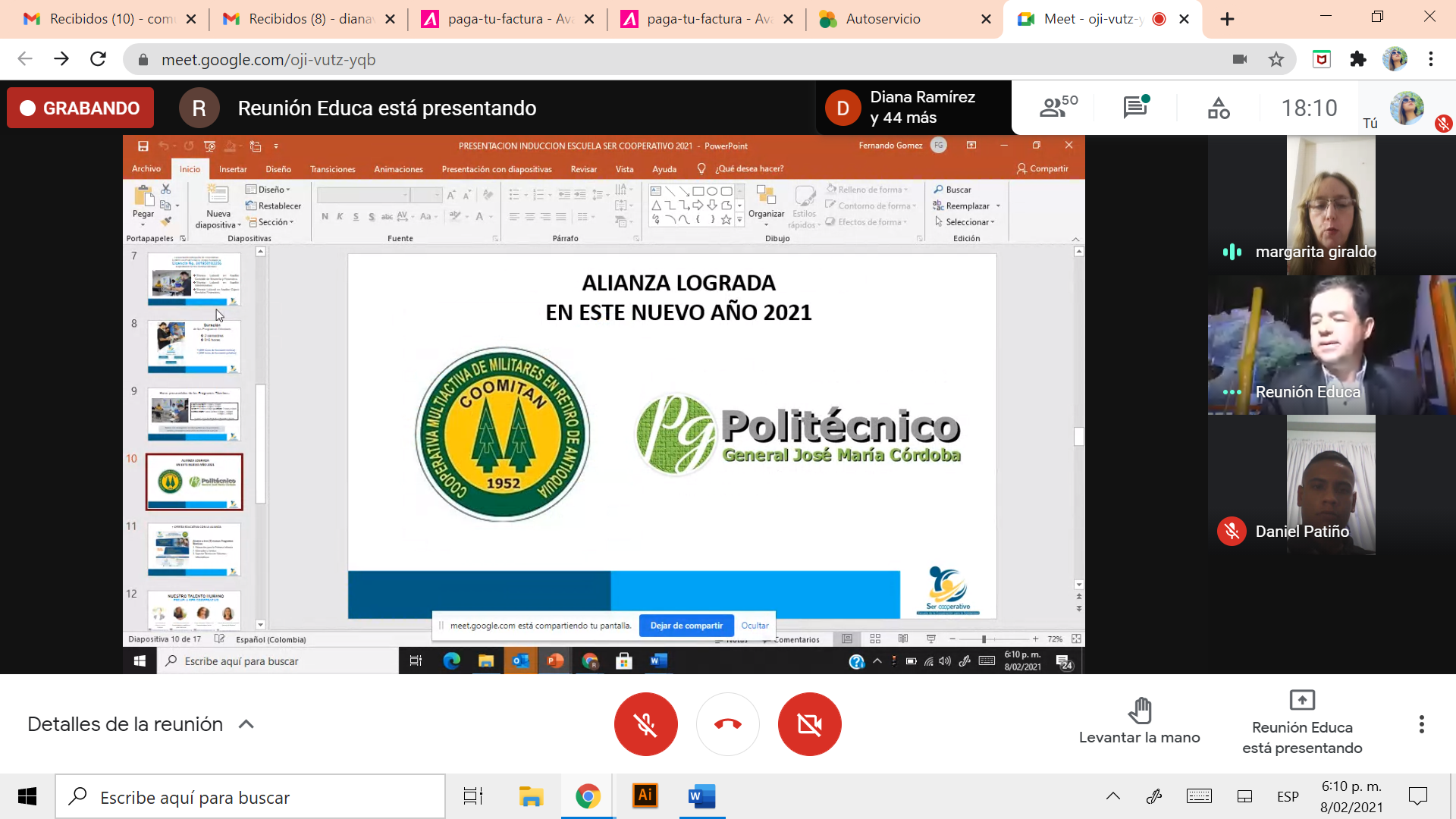Open a new Chrome tab

[x=1227, y=19]
